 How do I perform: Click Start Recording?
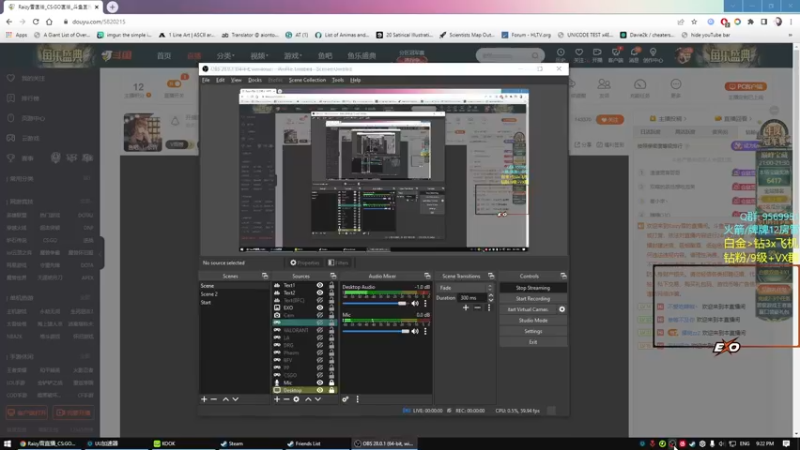[533, 298]
